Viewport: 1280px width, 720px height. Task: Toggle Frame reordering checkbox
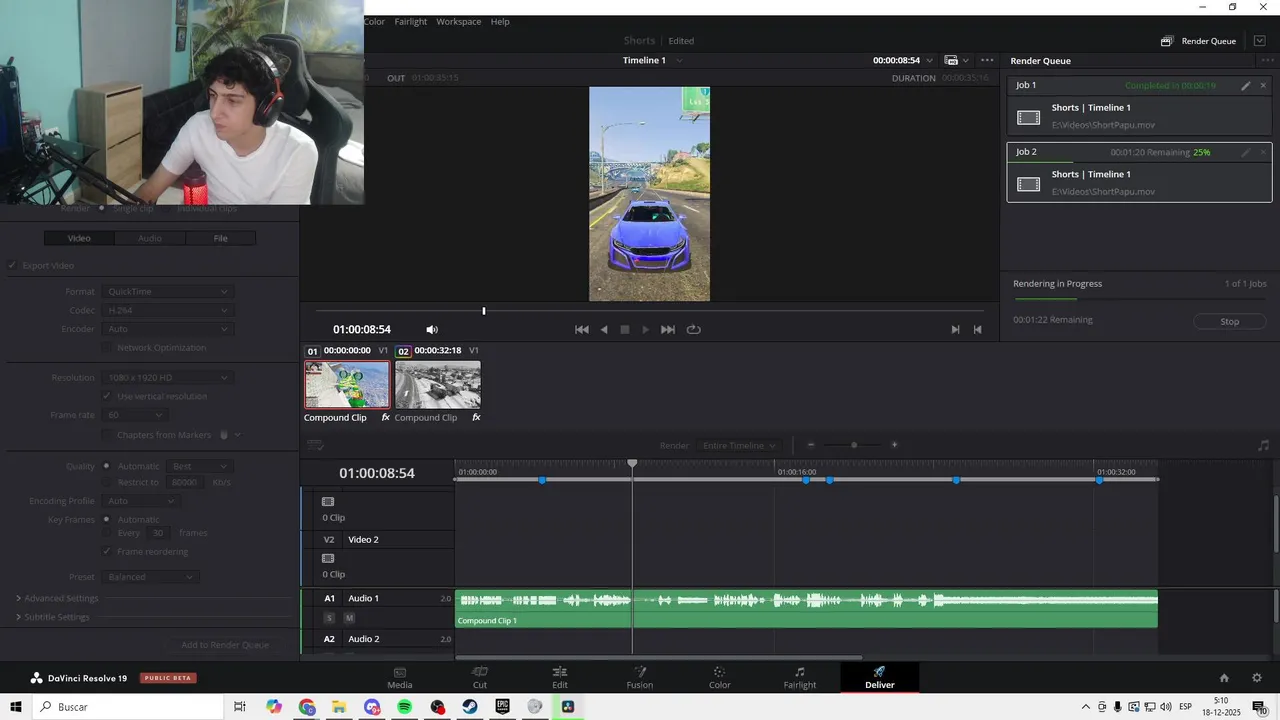click(x=107, y=551)
